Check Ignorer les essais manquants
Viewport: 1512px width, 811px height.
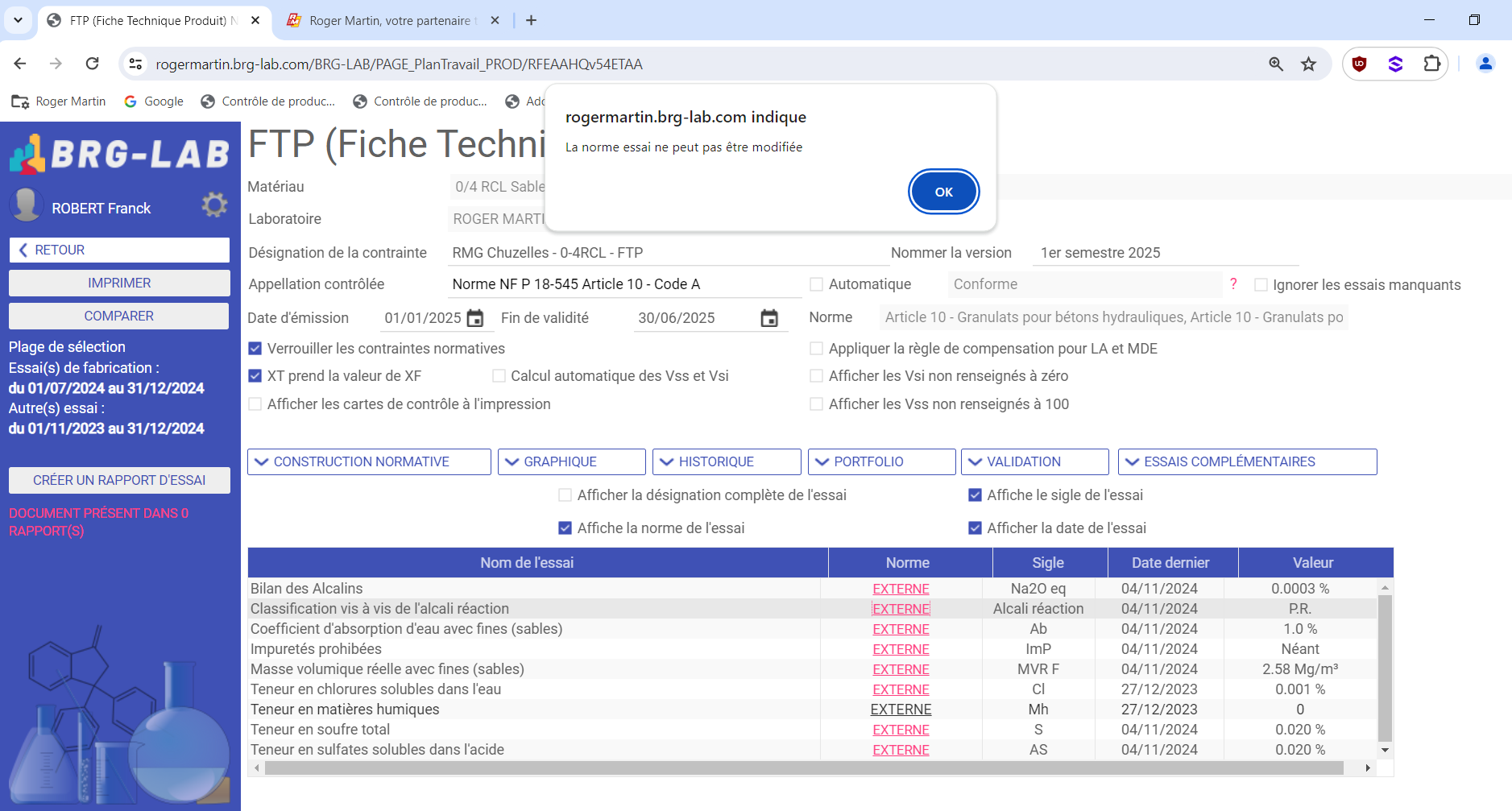click(x=1261, y=285)
